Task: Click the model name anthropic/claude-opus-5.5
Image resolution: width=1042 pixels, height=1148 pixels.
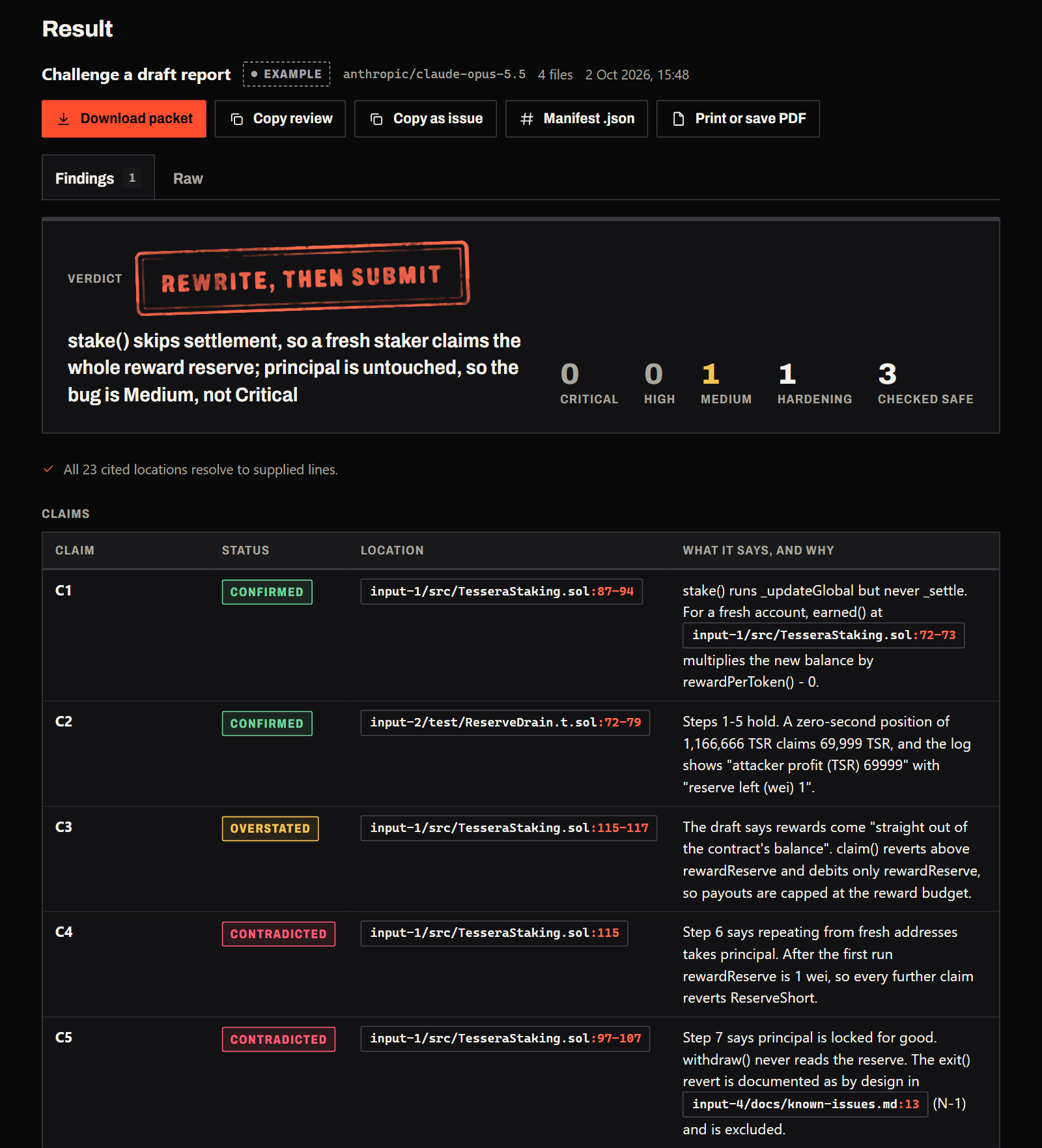Action: click(434, 74)
